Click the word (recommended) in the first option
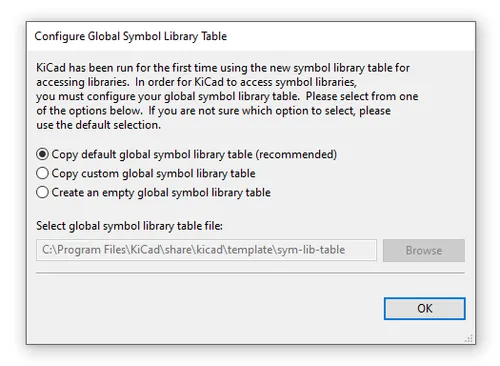This screenshot has height=366, width=500. (296, 154)
